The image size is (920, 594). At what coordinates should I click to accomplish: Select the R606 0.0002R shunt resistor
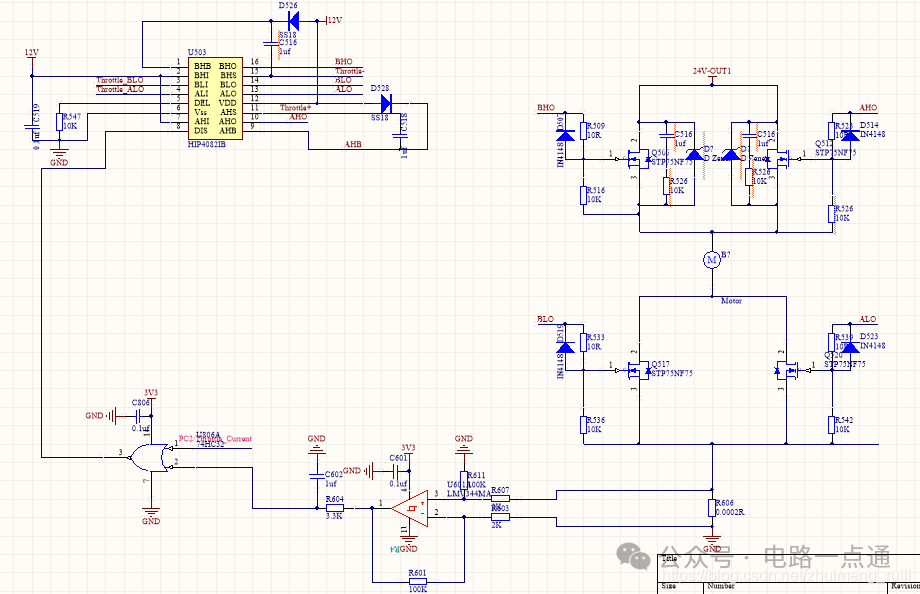(x=712, y=508)
